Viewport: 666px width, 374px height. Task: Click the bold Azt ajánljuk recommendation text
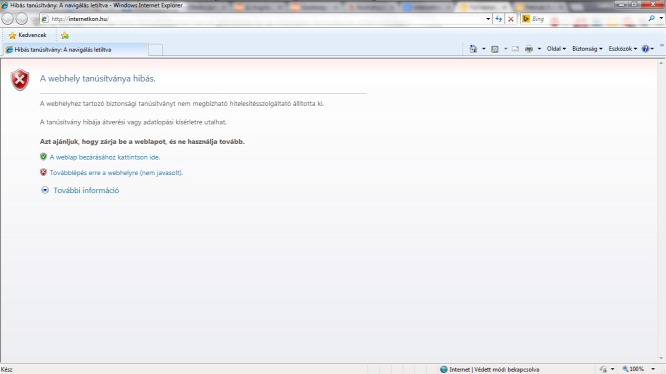[142, 141]
